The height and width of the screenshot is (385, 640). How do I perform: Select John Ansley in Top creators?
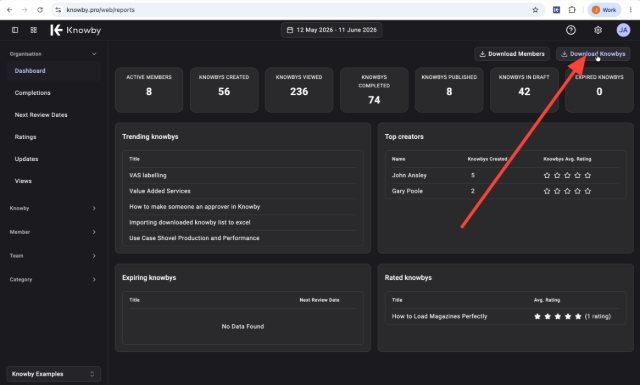409,175
